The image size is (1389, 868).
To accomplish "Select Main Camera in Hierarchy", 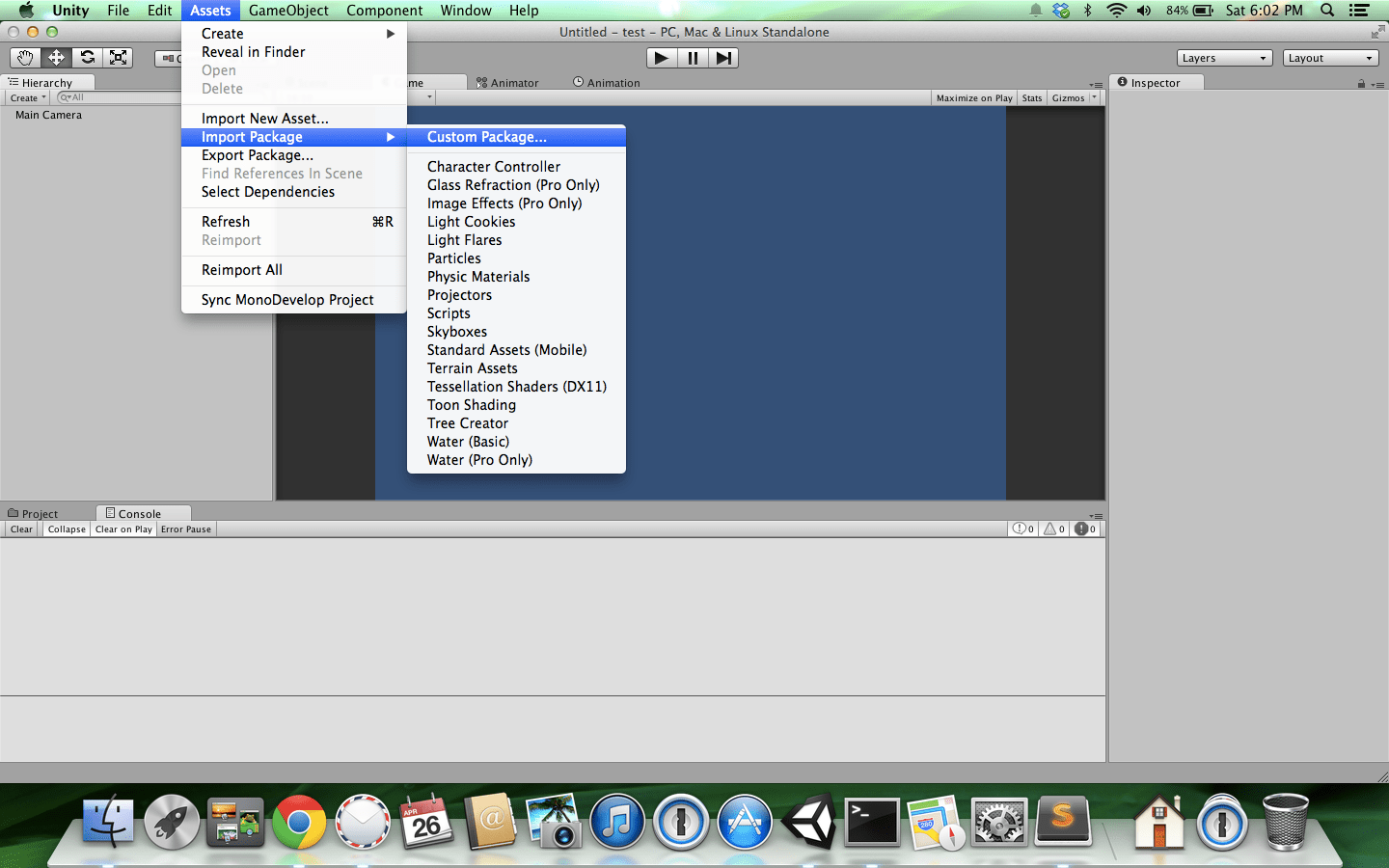I will click(x=48, y=115).
